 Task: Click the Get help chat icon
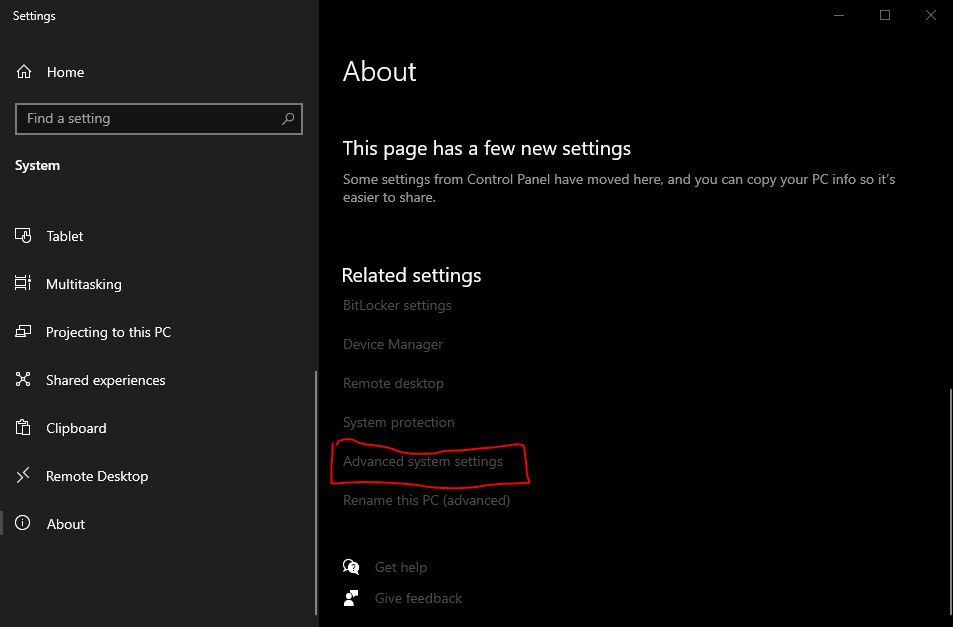[x=351, y=567]
